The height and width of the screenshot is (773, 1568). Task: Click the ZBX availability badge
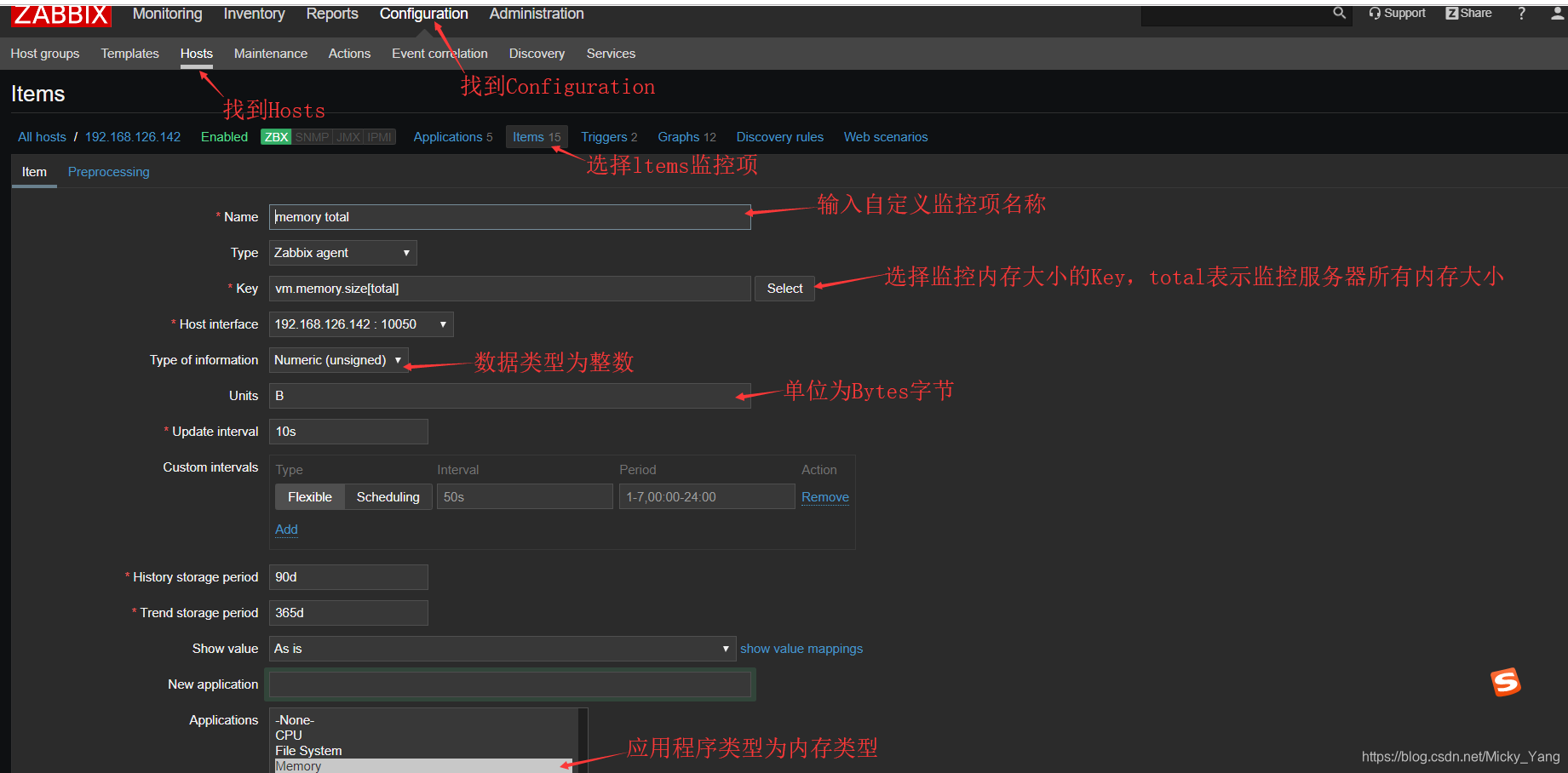(x=276, y=137)
